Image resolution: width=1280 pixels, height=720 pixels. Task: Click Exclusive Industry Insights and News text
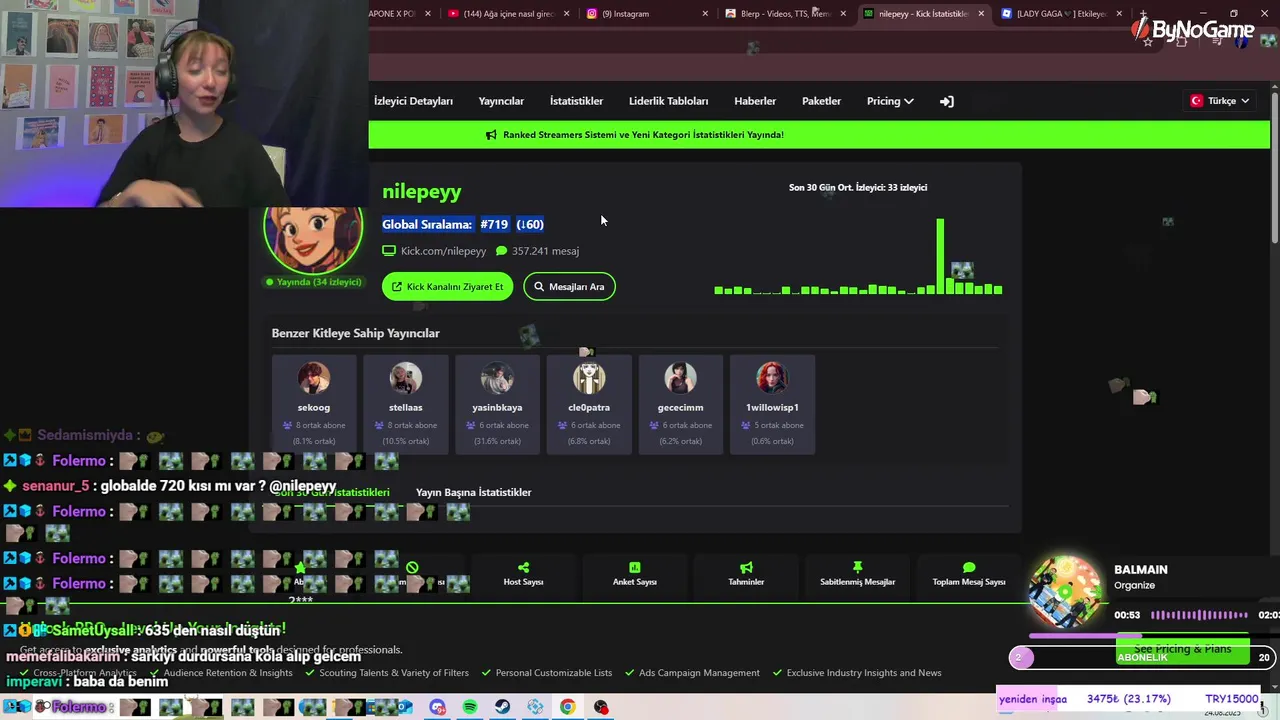pyautogui.click(x=864, y=673)
